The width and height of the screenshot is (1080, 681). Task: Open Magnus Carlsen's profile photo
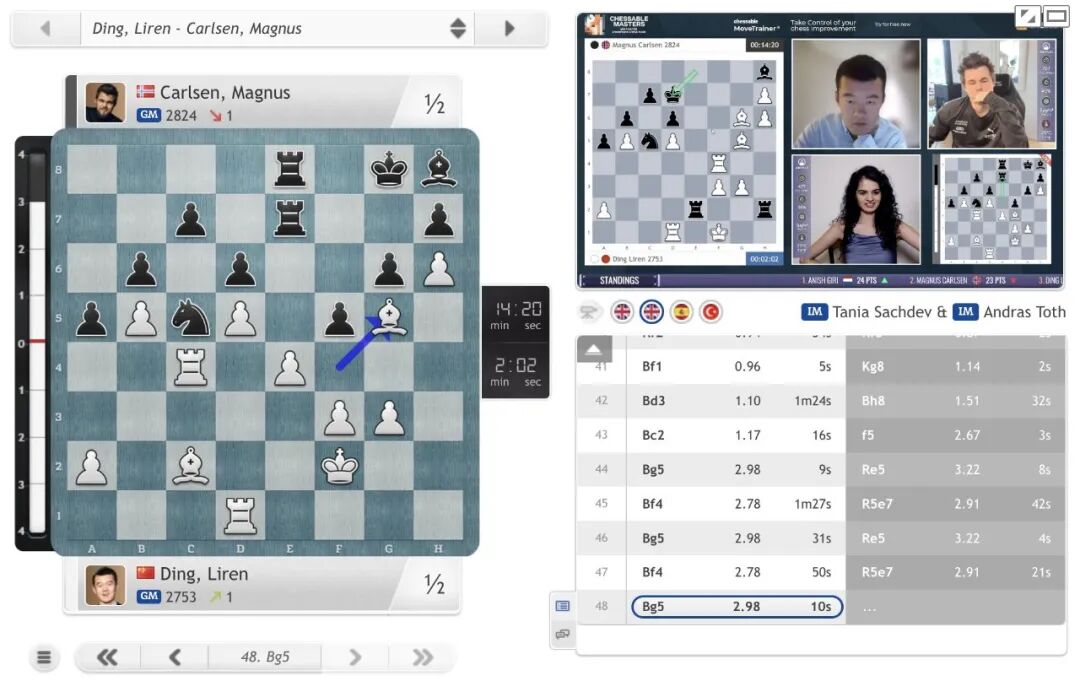point(105,102)
